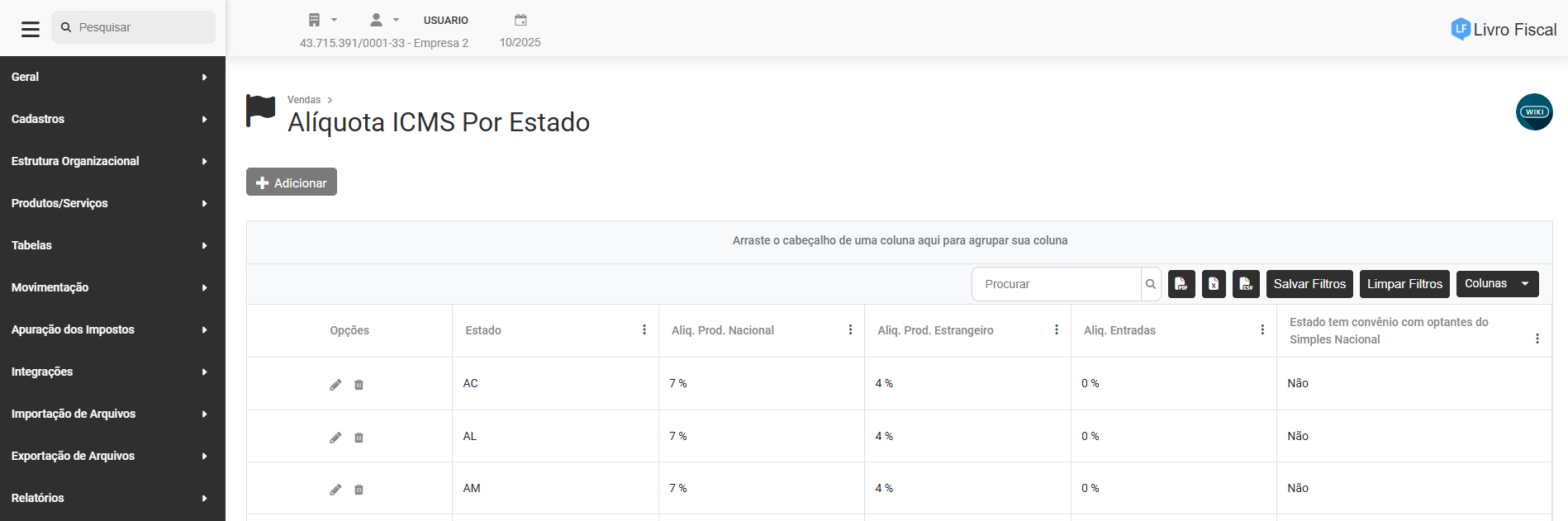This screenshot has height=521, width=1568.
Task: Open the Colunas dropdown
Action: (1497, 284)
